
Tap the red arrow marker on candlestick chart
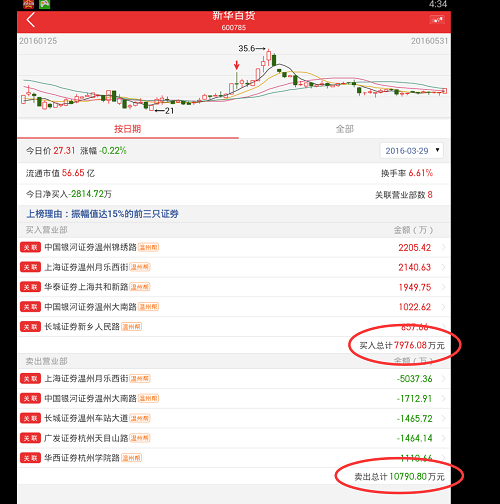click(x=237, y=65)
